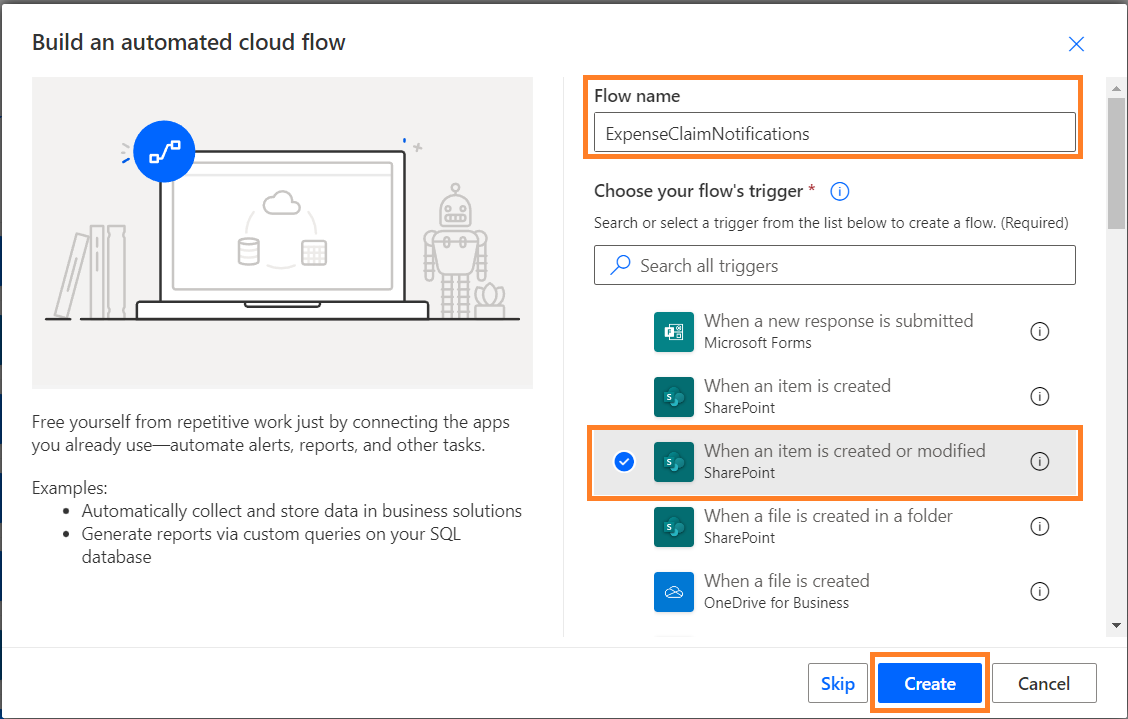The width and height of the screenshot is (1128, 719).
Task: Click the Microsoft Forms connector icon
Action: click(674, 331)
